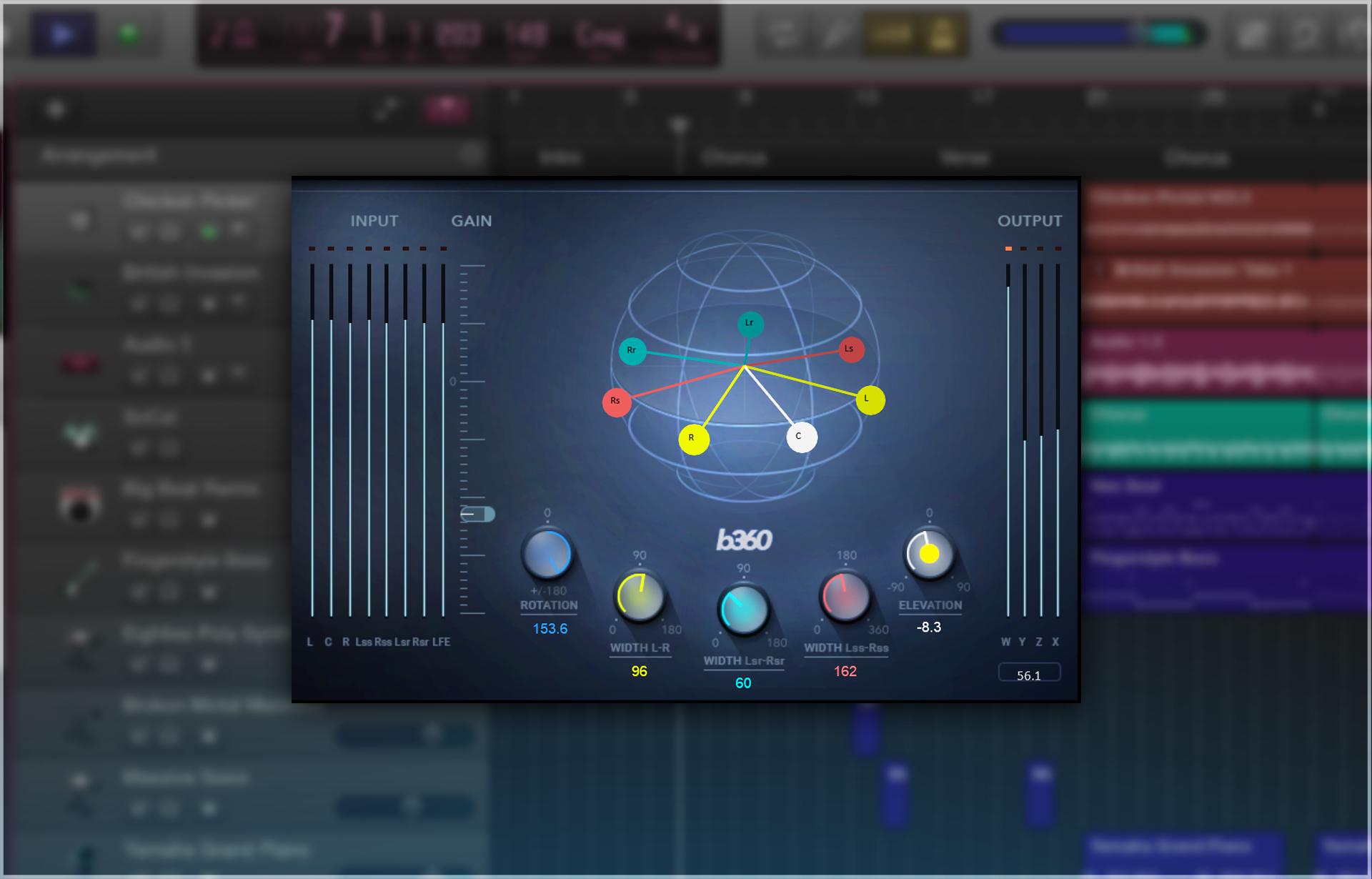
Task: Click the INPUT section label
Action: [x=374, y=221]
